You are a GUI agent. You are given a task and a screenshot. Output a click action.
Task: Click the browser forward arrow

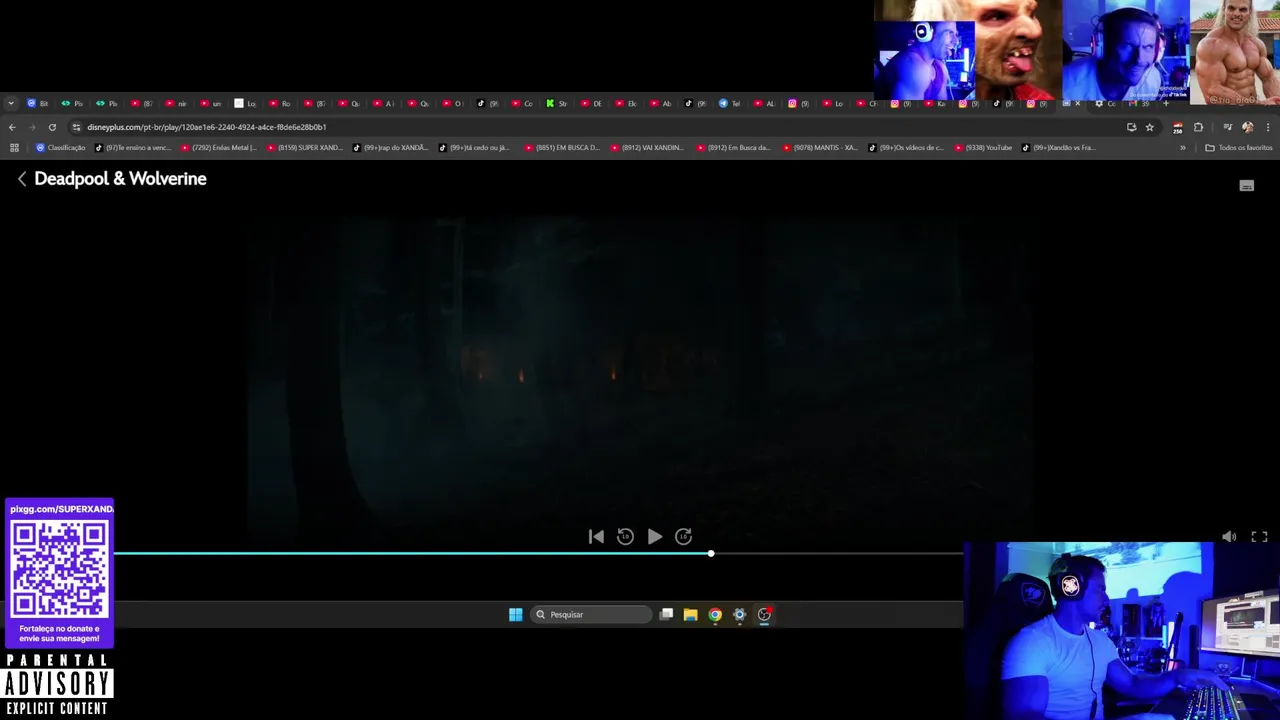[32, 127]
